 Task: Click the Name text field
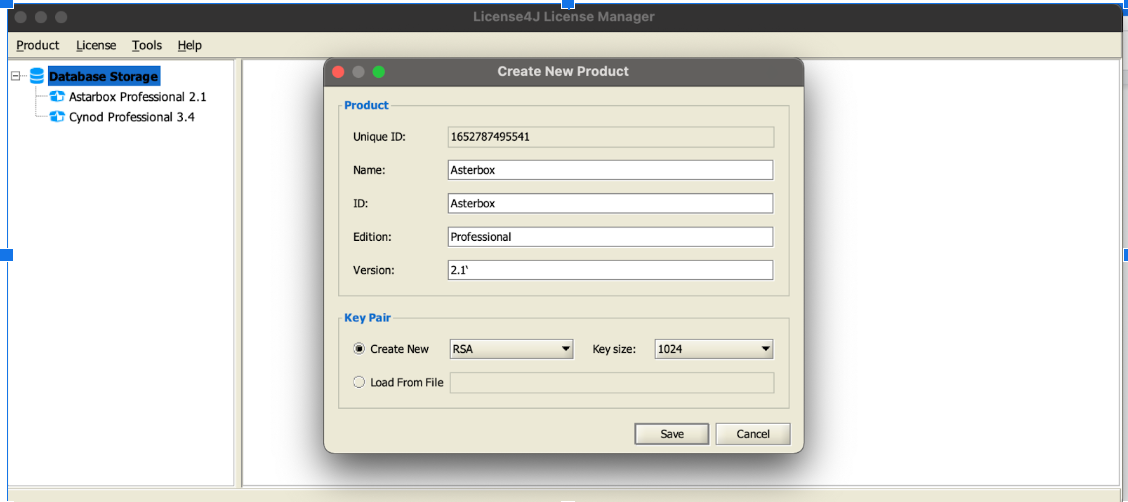(x=610, y=170)
